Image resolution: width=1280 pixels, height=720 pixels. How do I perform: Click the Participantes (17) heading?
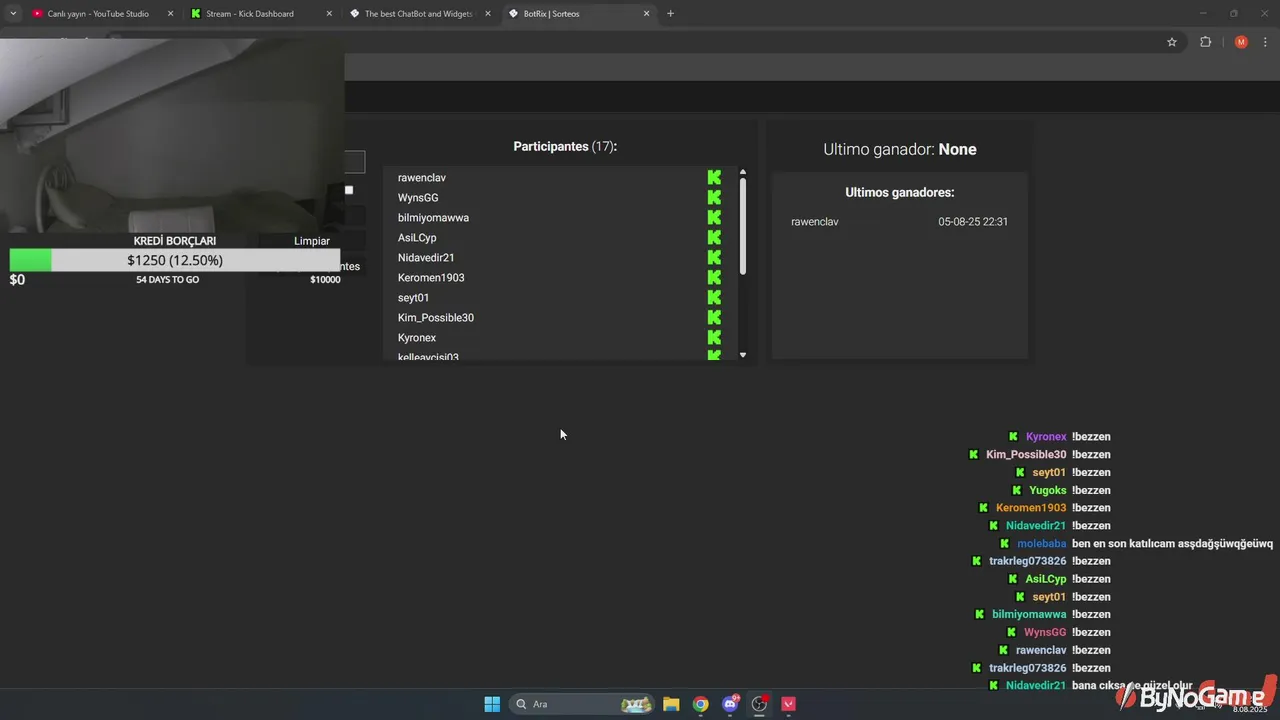click(565, 146)
